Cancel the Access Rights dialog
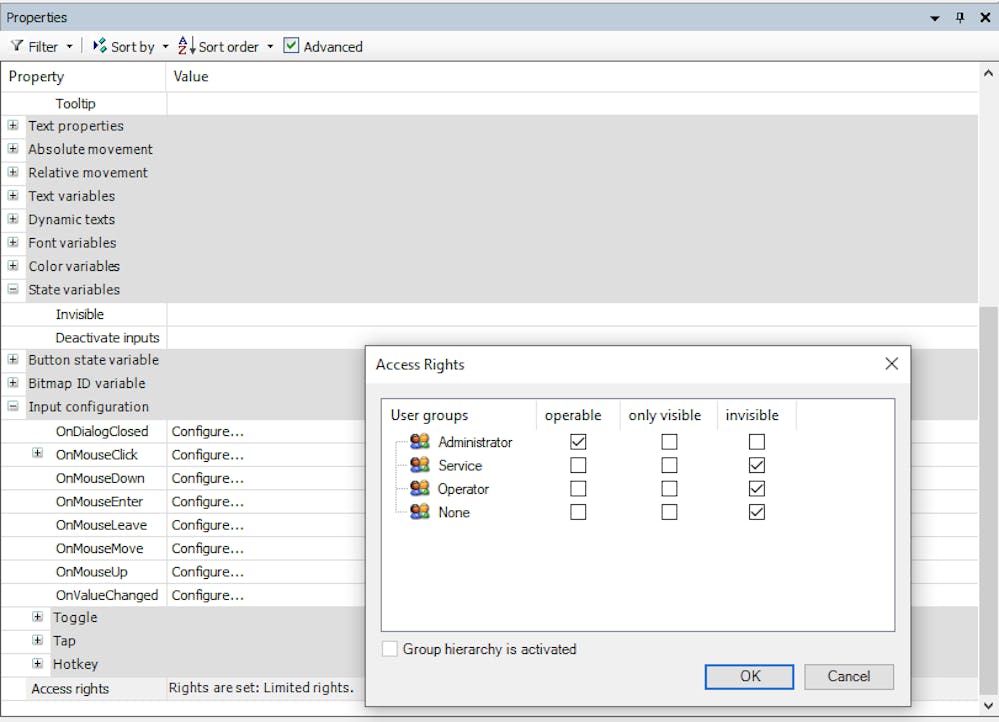The height and width of the screenshot is (722, 999). point(848,676)
